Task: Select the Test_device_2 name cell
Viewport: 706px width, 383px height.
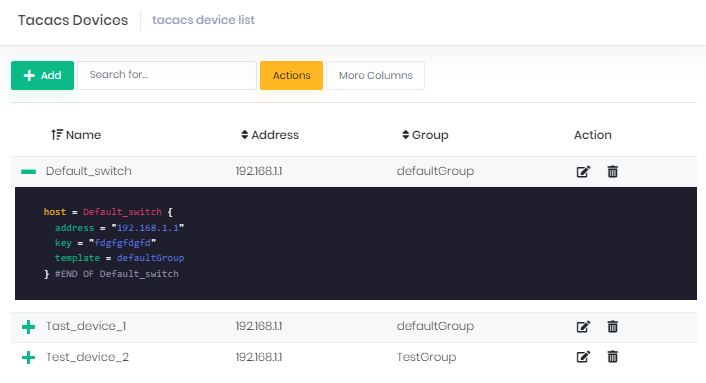Action: point(87,357)
